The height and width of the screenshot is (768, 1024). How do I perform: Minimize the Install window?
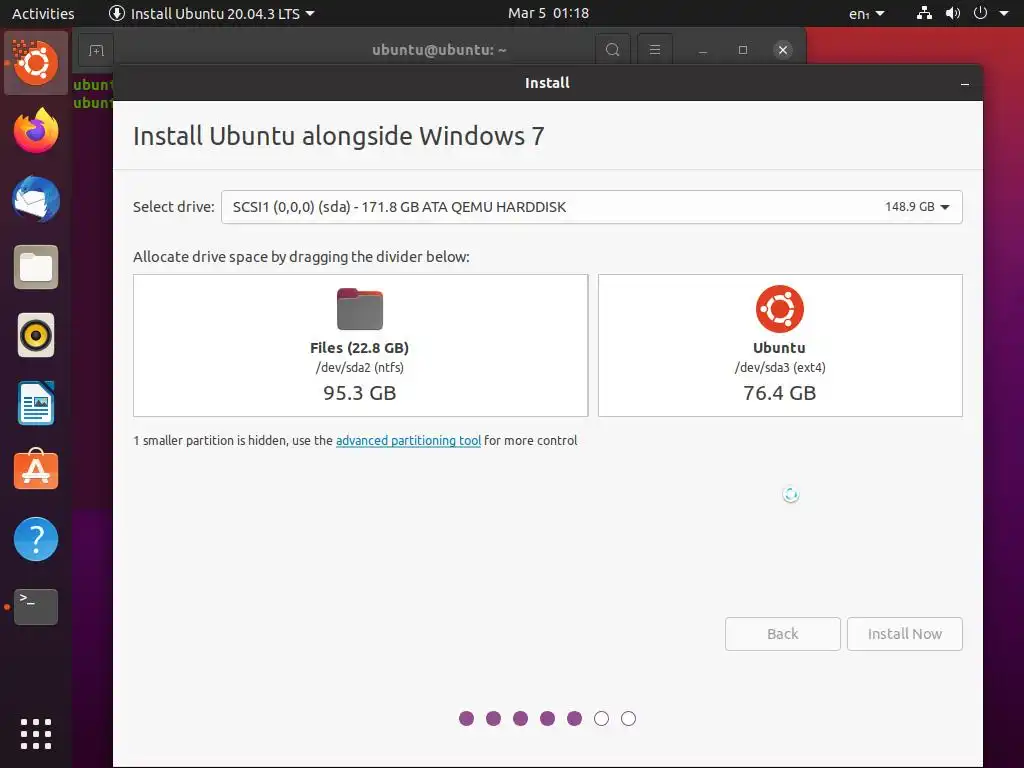pyautogui.click(x=965, y=84)
